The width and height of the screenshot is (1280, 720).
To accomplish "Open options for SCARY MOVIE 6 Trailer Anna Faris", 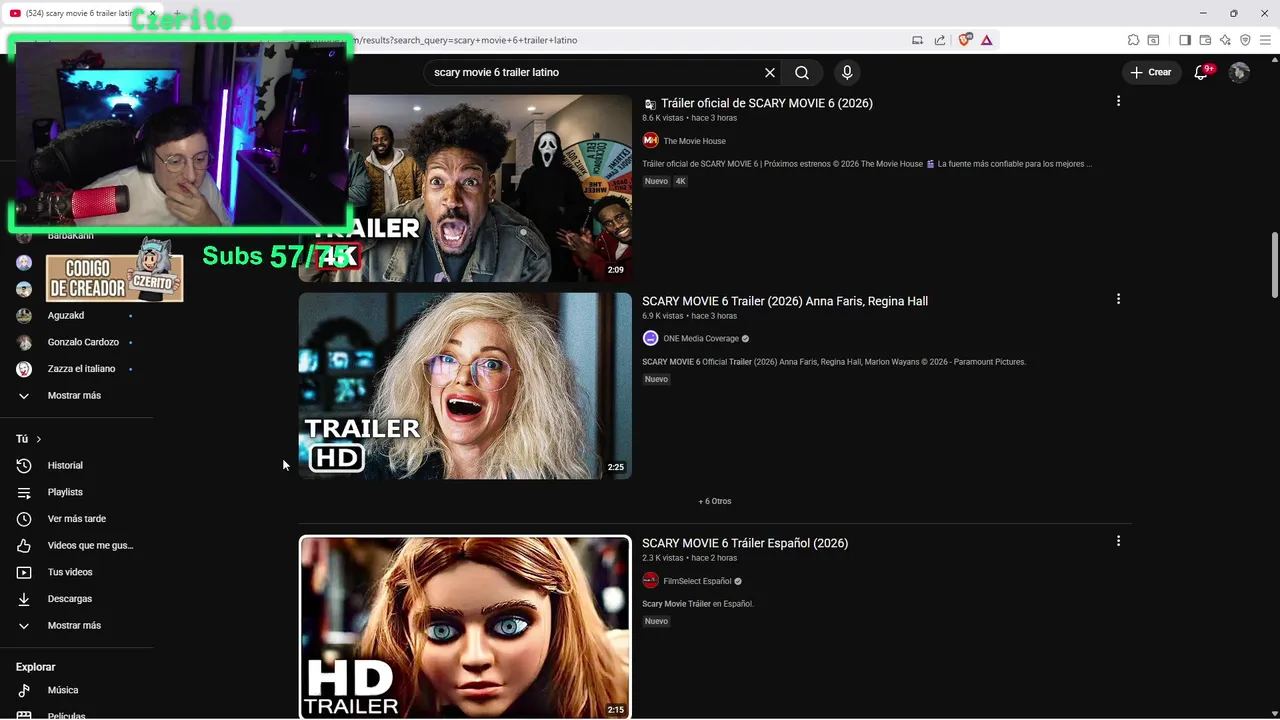I will tap(1118, 299).
